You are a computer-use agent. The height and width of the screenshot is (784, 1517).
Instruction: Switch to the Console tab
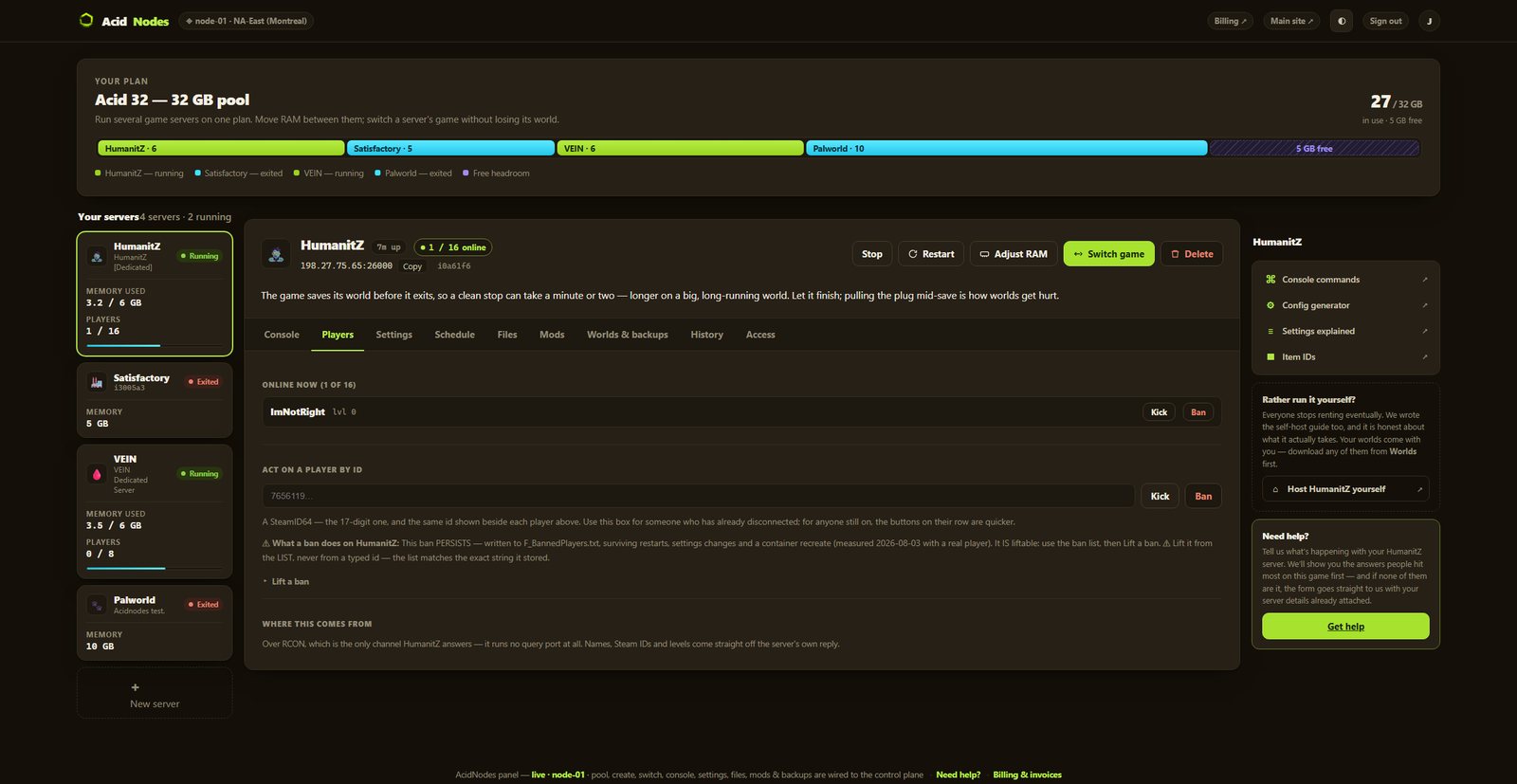[x=282, y=335]
